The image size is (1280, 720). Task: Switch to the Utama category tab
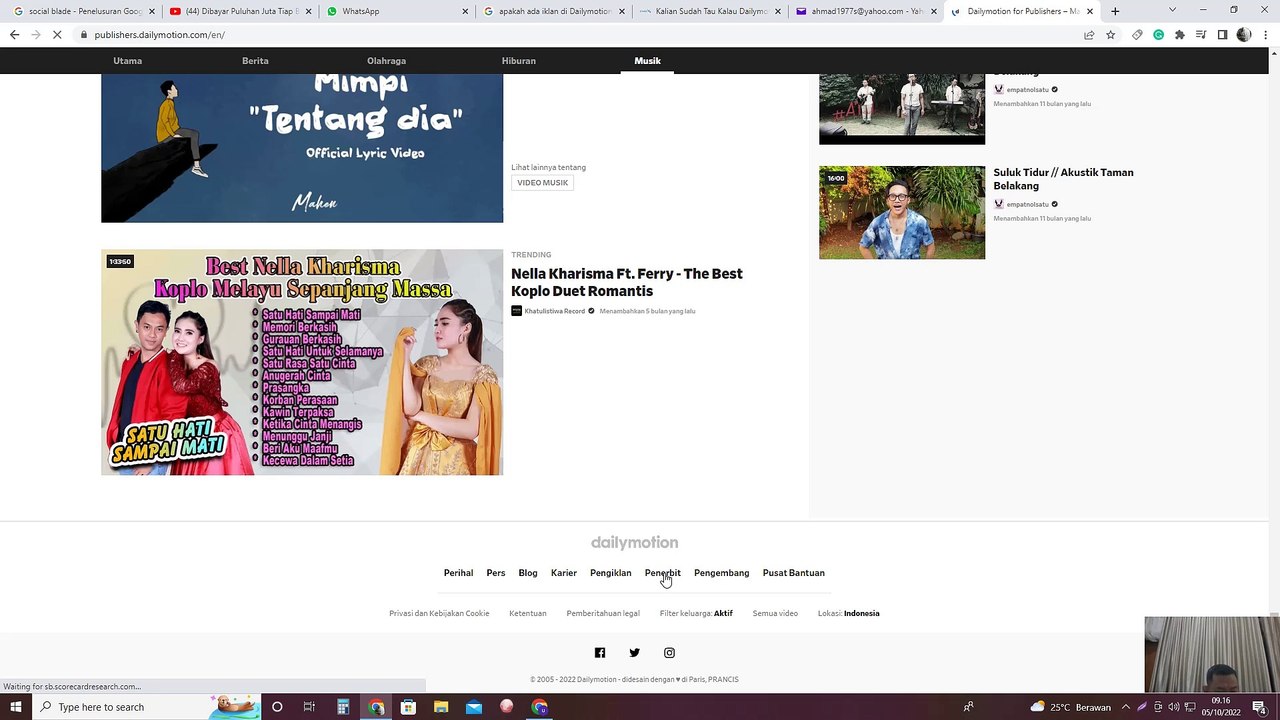(x=128, y=61)
